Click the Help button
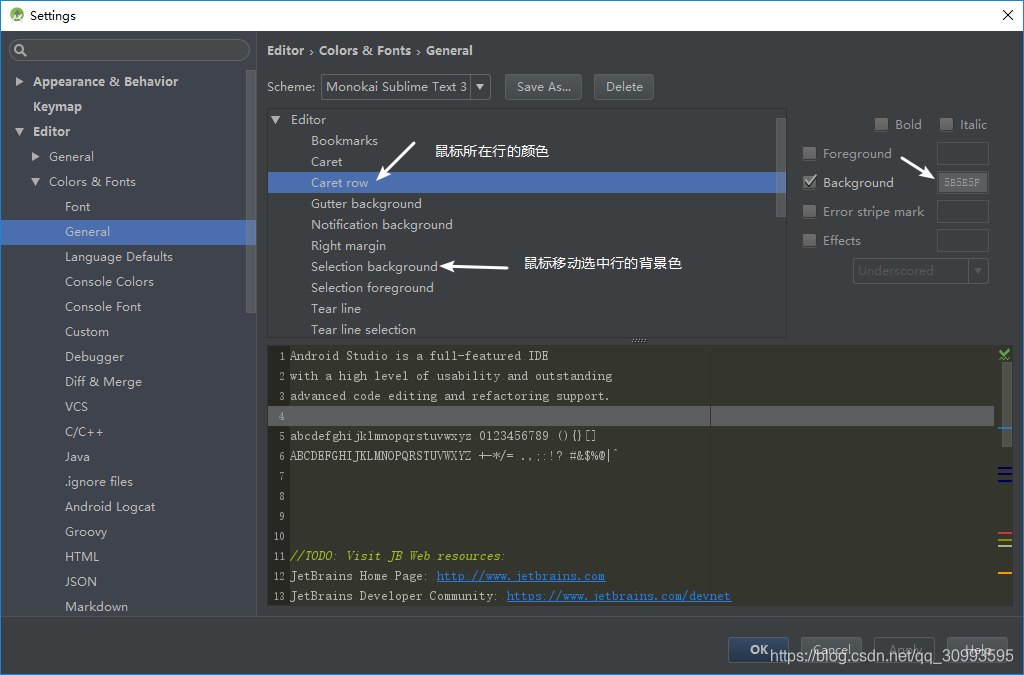 (977, 650)
